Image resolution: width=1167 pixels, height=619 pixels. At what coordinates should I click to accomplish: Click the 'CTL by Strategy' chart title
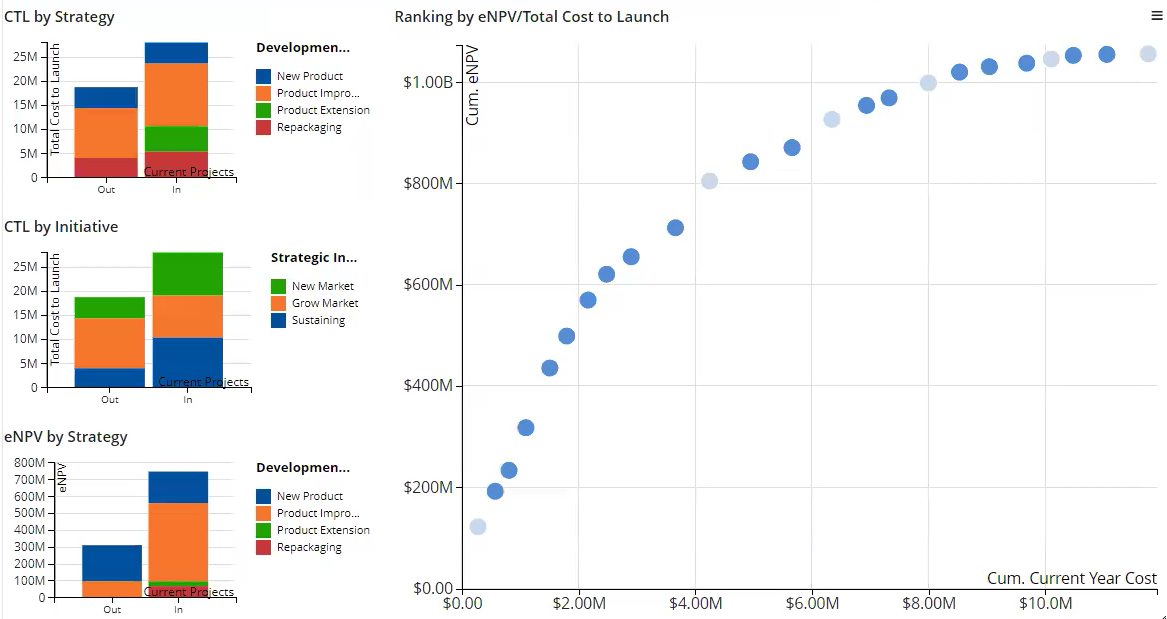tap(60, 16)
